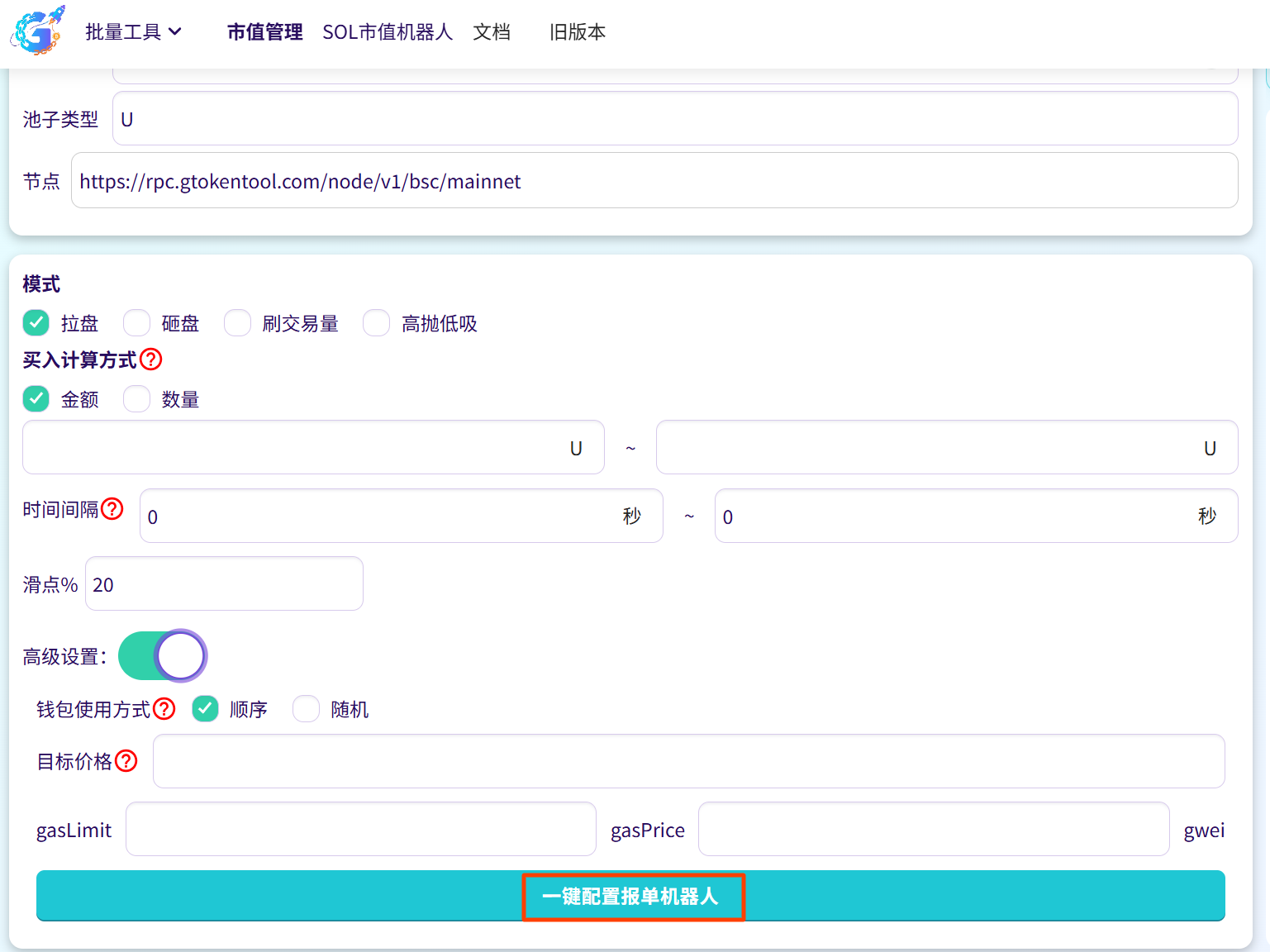Open the 文档 link
Image resolution: width=1270 pixels, height=952 pixels.
pos(491,31)
